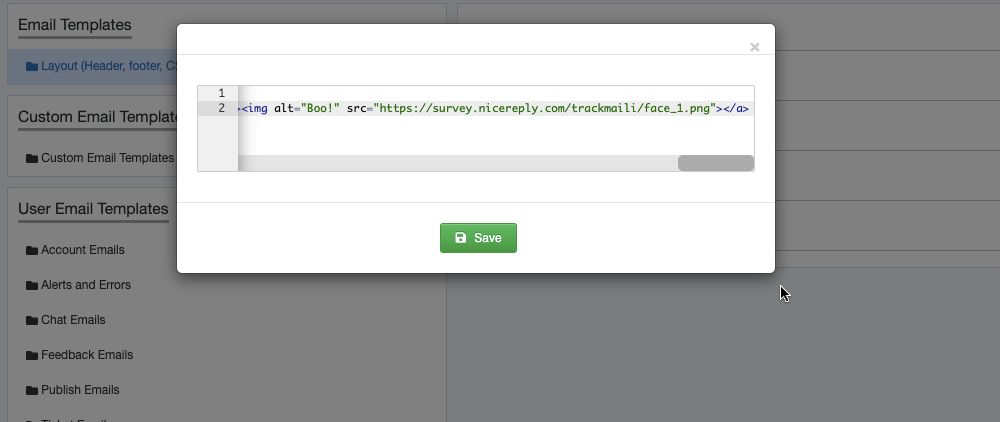Click line number 2 in editor gutter
The image size is (1000, 422).
pos(221,108)
